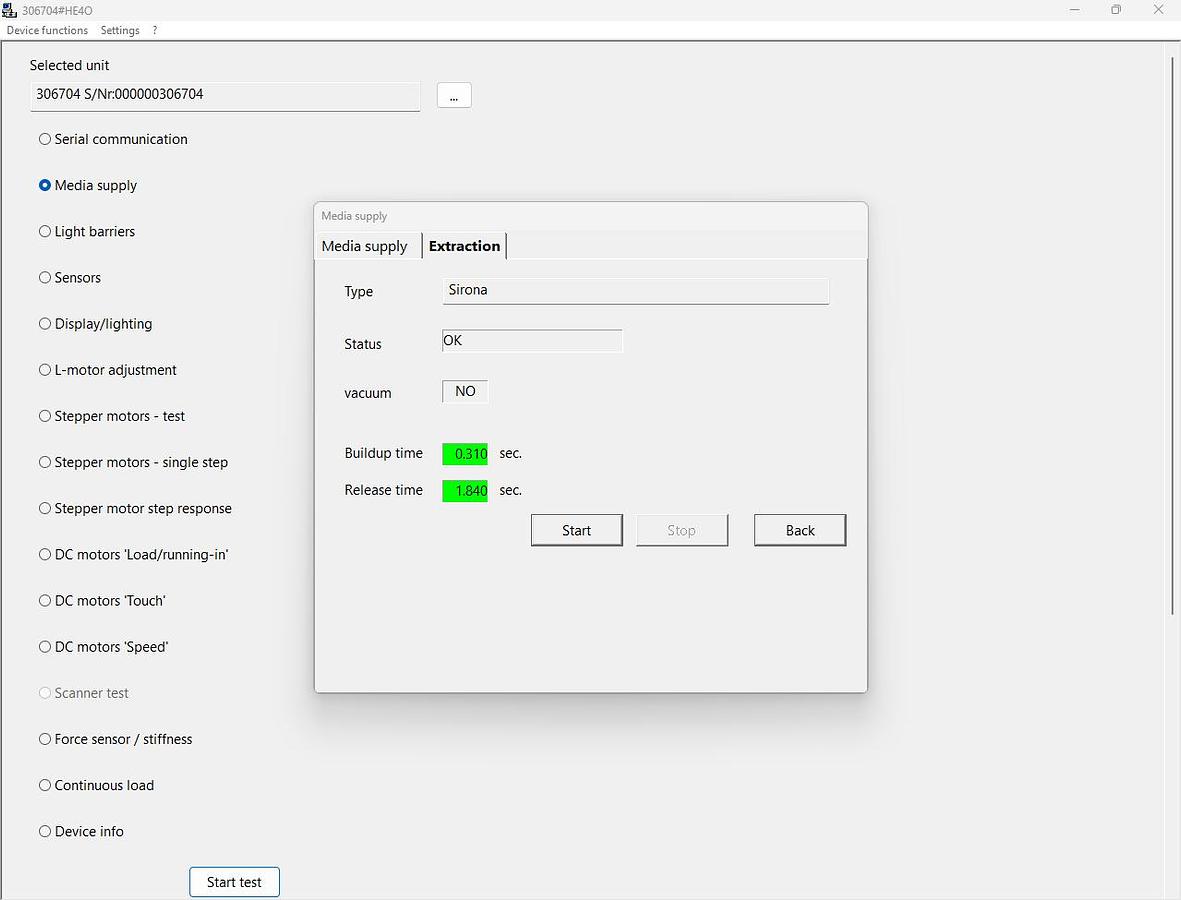Click Back in the Media supply dialog
Image resolution: width=1181 pixels, height=900 pixels.
800,530
